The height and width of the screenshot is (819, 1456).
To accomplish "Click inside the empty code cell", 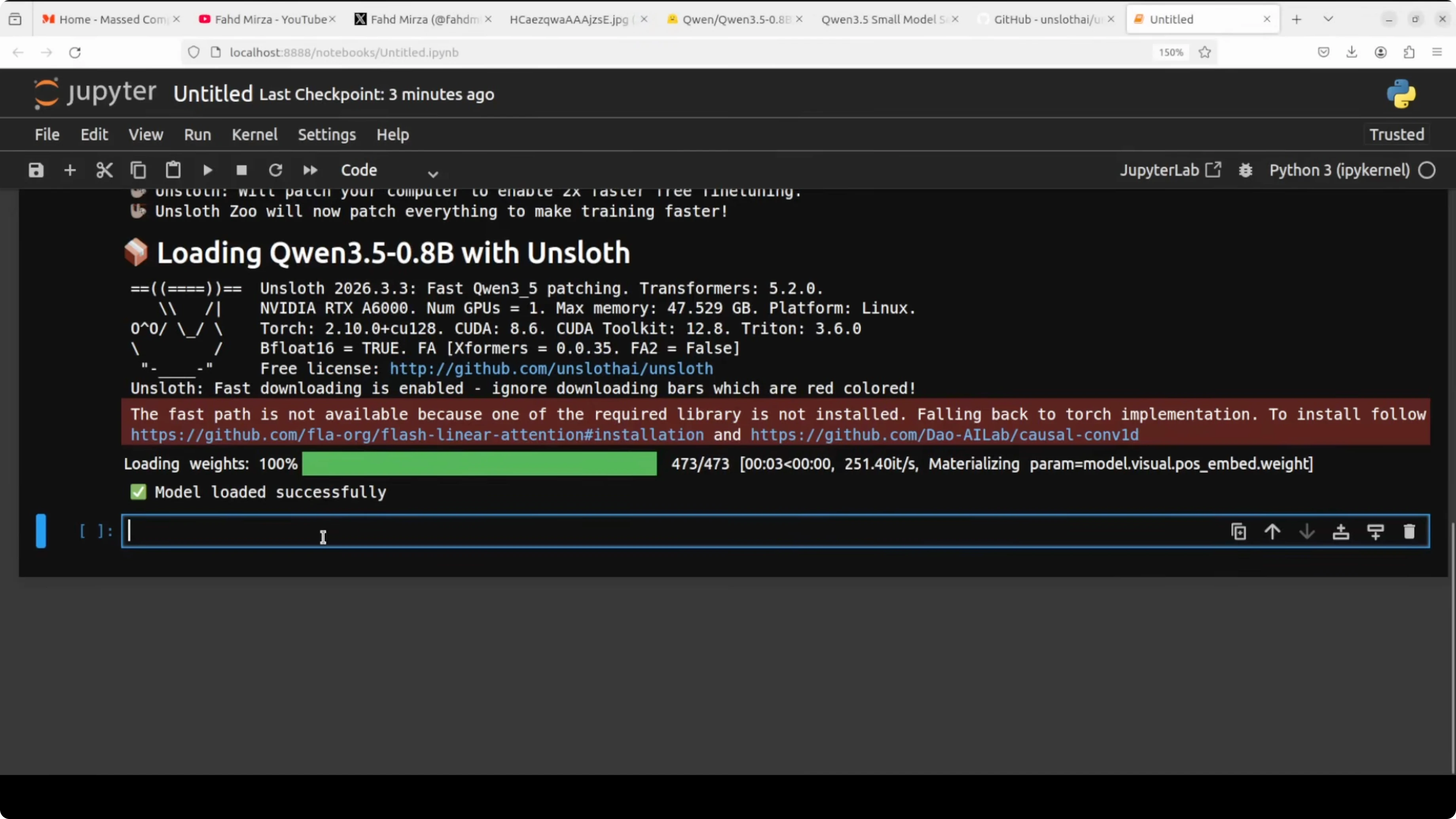I will pyautogui.click(x=396, y=531).
